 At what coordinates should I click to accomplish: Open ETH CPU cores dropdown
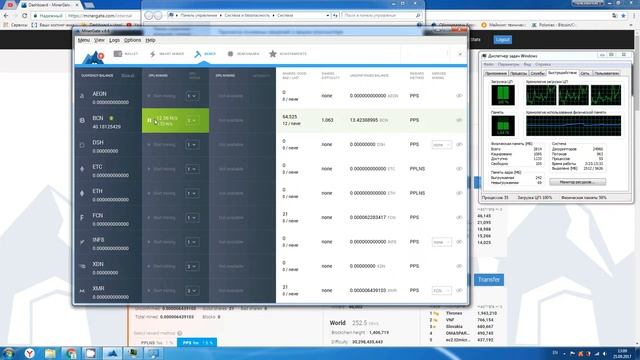click(x=192, y=193)
